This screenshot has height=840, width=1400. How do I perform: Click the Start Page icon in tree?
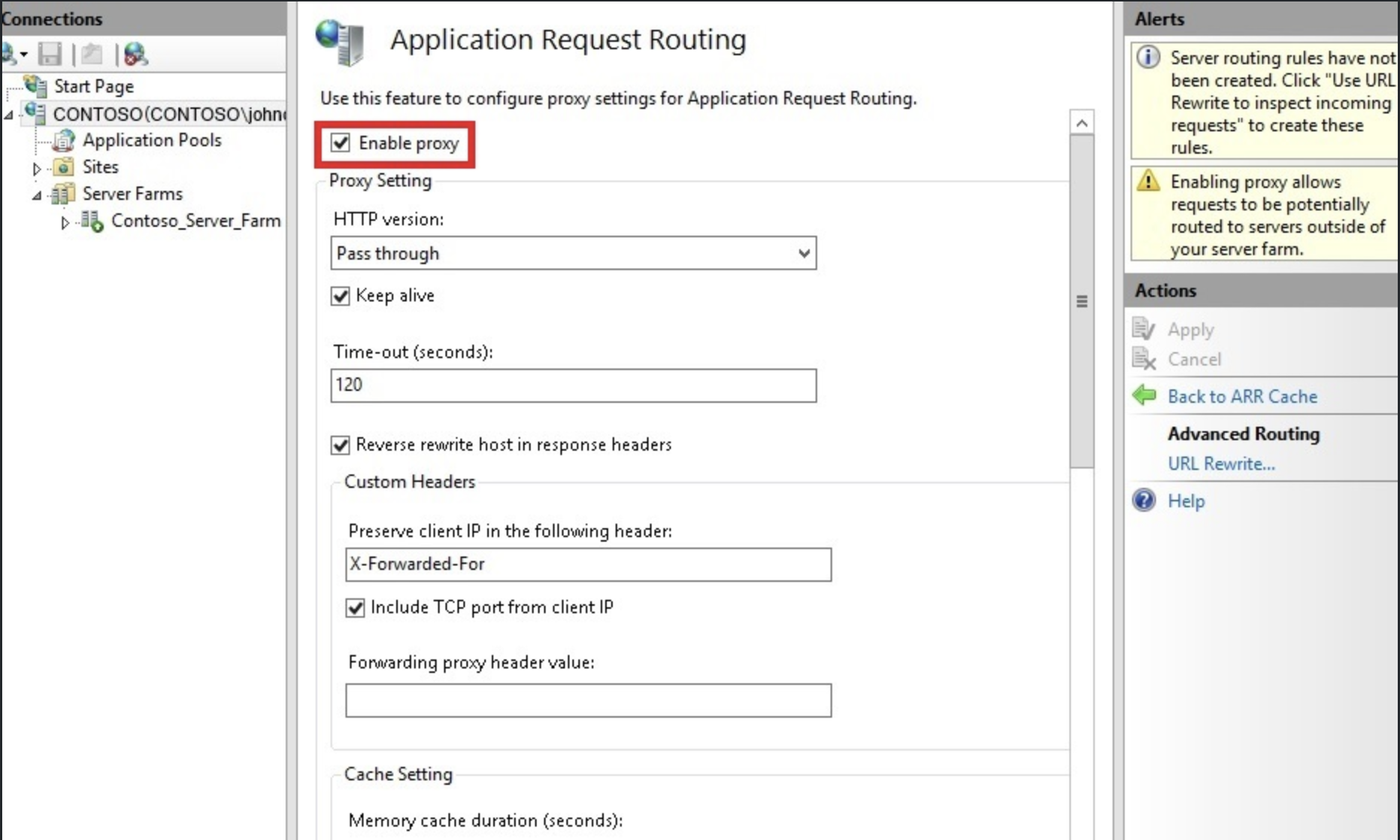coord(36,85)
